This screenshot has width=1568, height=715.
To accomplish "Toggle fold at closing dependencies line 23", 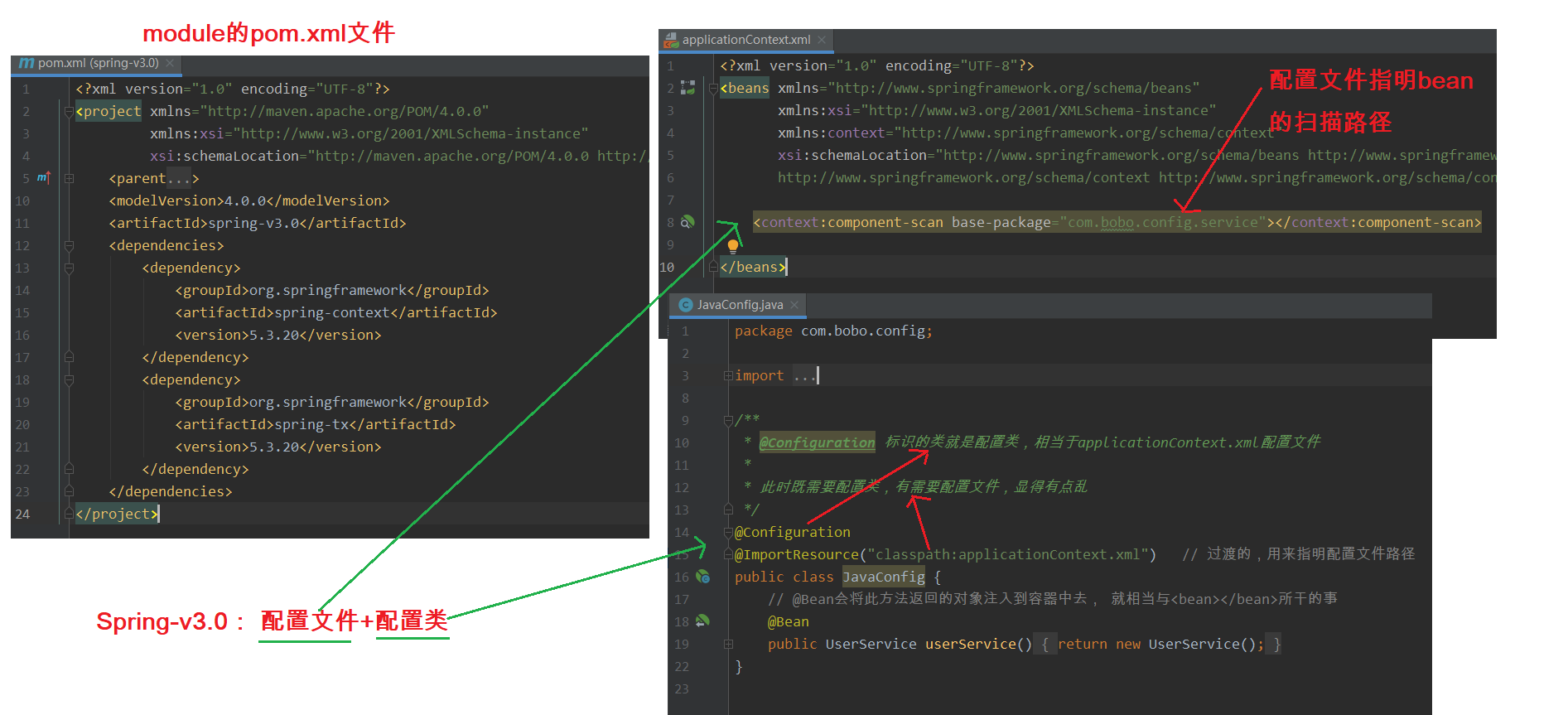I will click(70, 491).
